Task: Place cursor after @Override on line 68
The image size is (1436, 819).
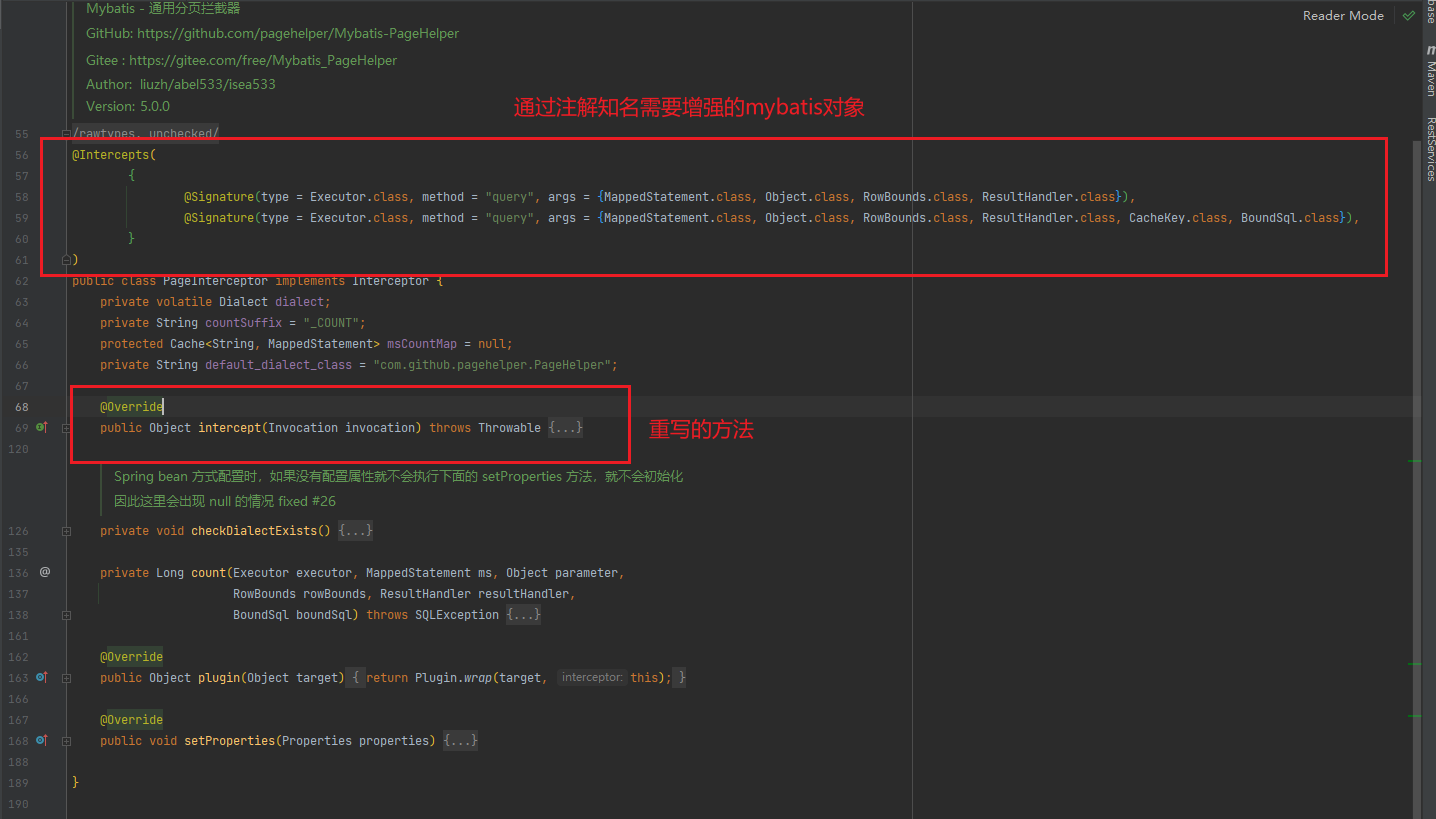Action: 163,407
